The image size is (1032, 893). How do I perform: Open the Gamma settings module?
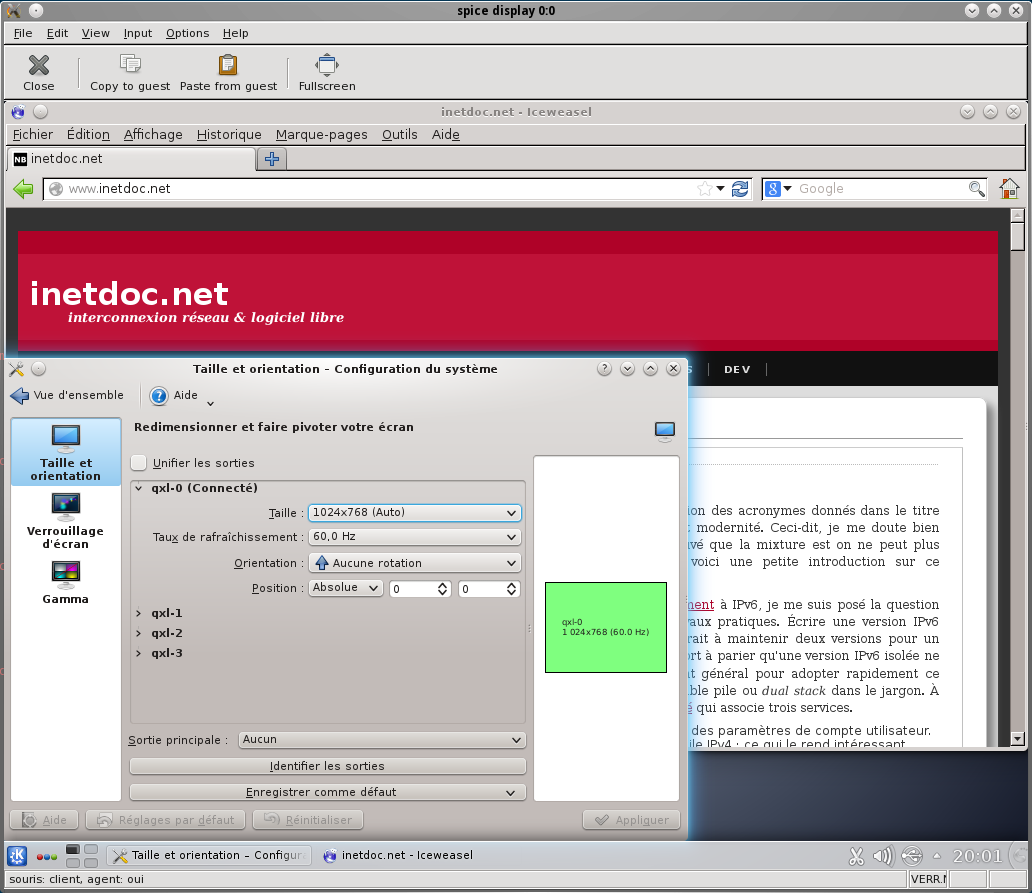65,582
